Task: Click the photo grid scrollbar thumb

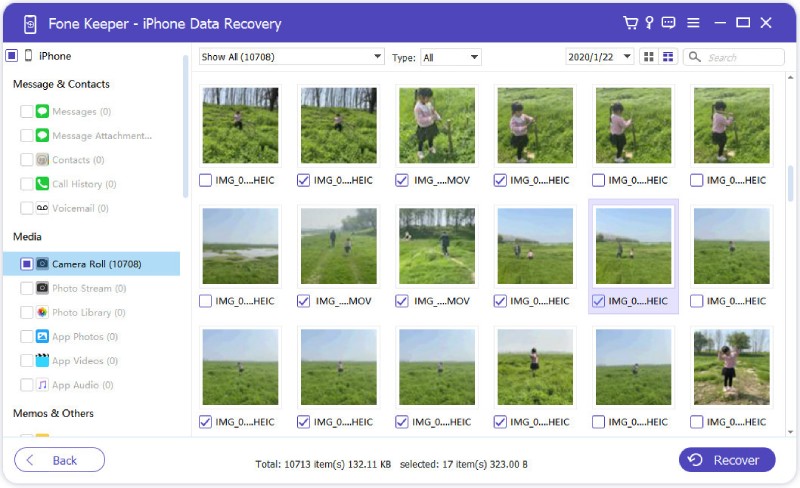Action: click(x=790, y=183)
